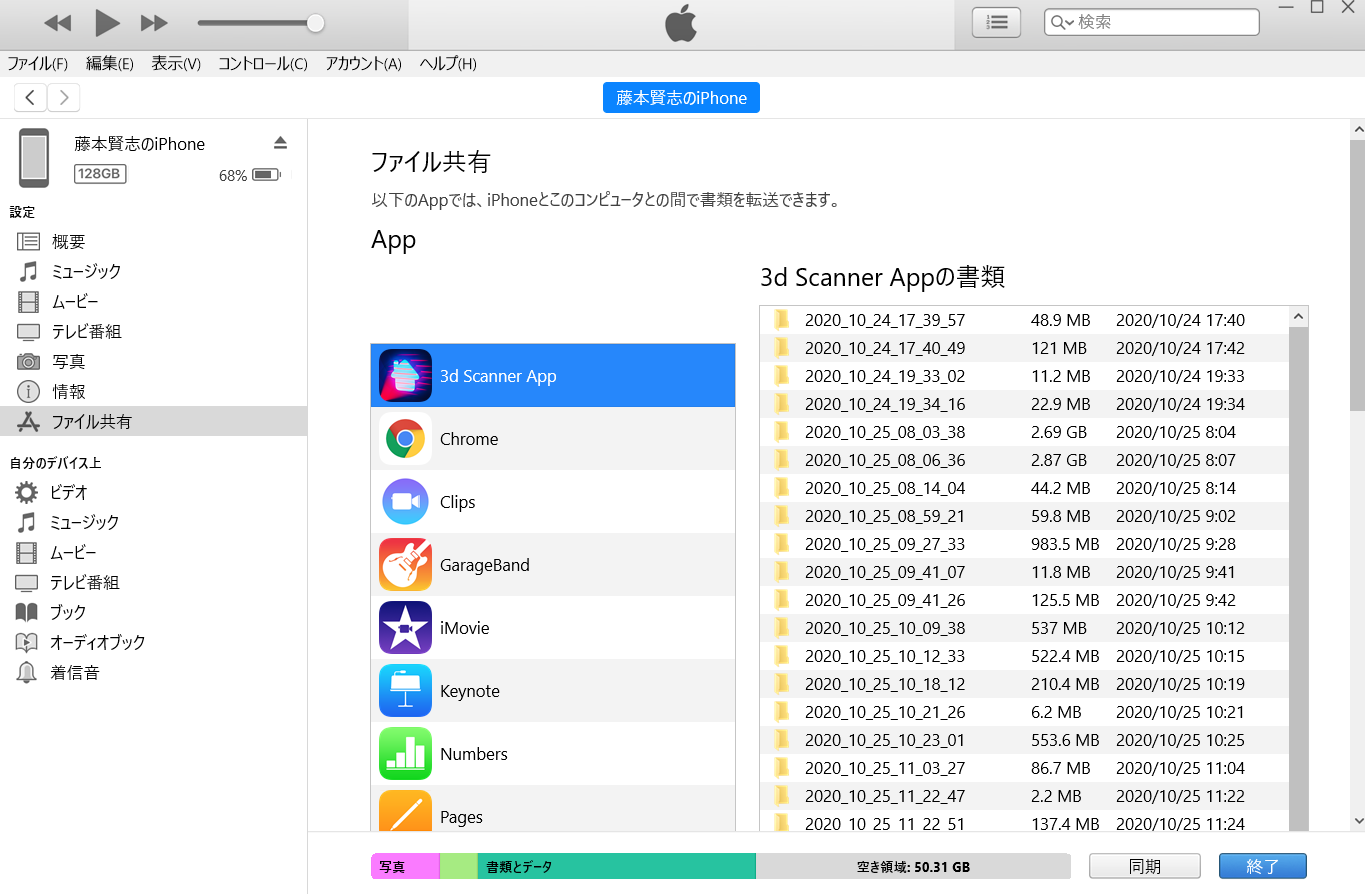
Task: Click the 終了 done button
Action: 1263,867
